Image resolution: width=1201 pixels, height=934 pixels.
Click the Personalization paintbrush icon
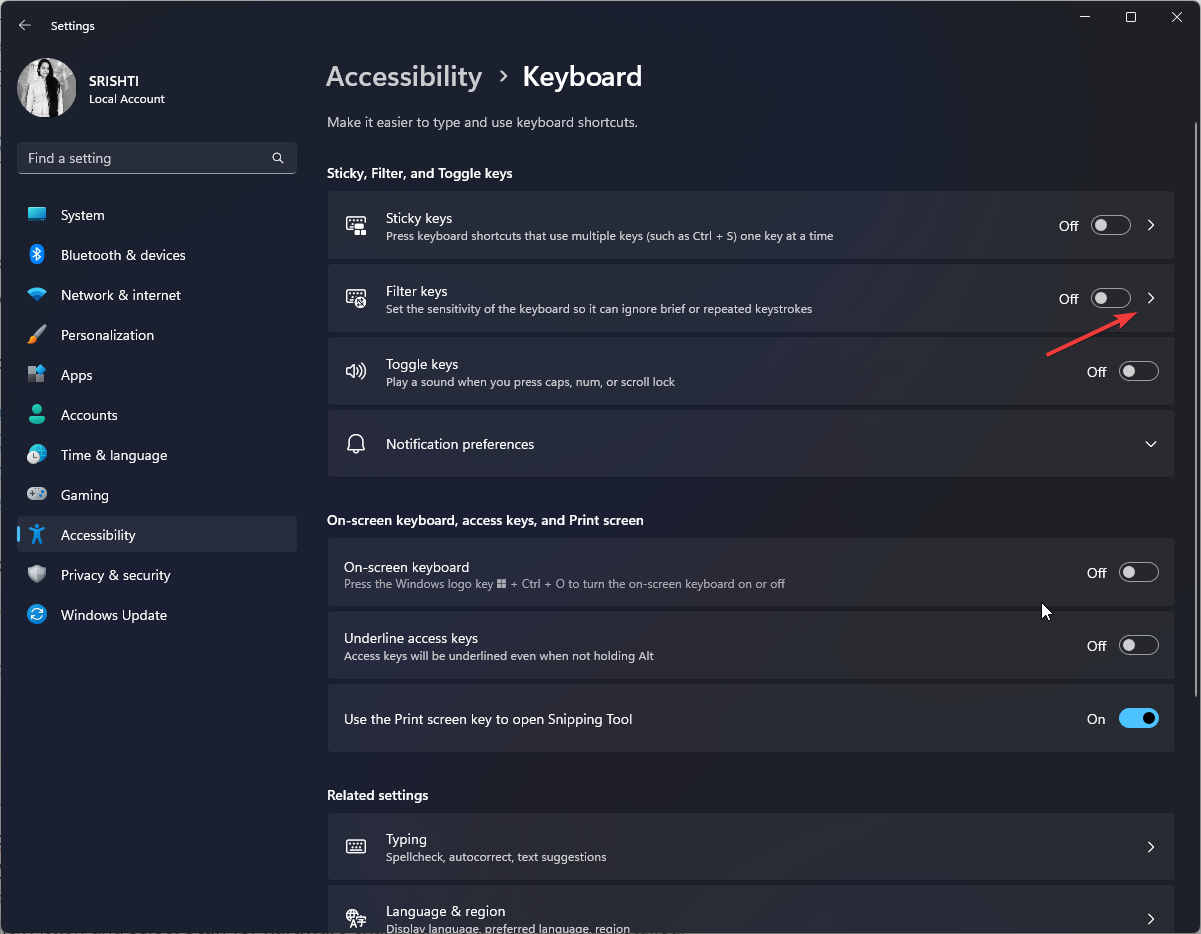(x=37, y=335)
